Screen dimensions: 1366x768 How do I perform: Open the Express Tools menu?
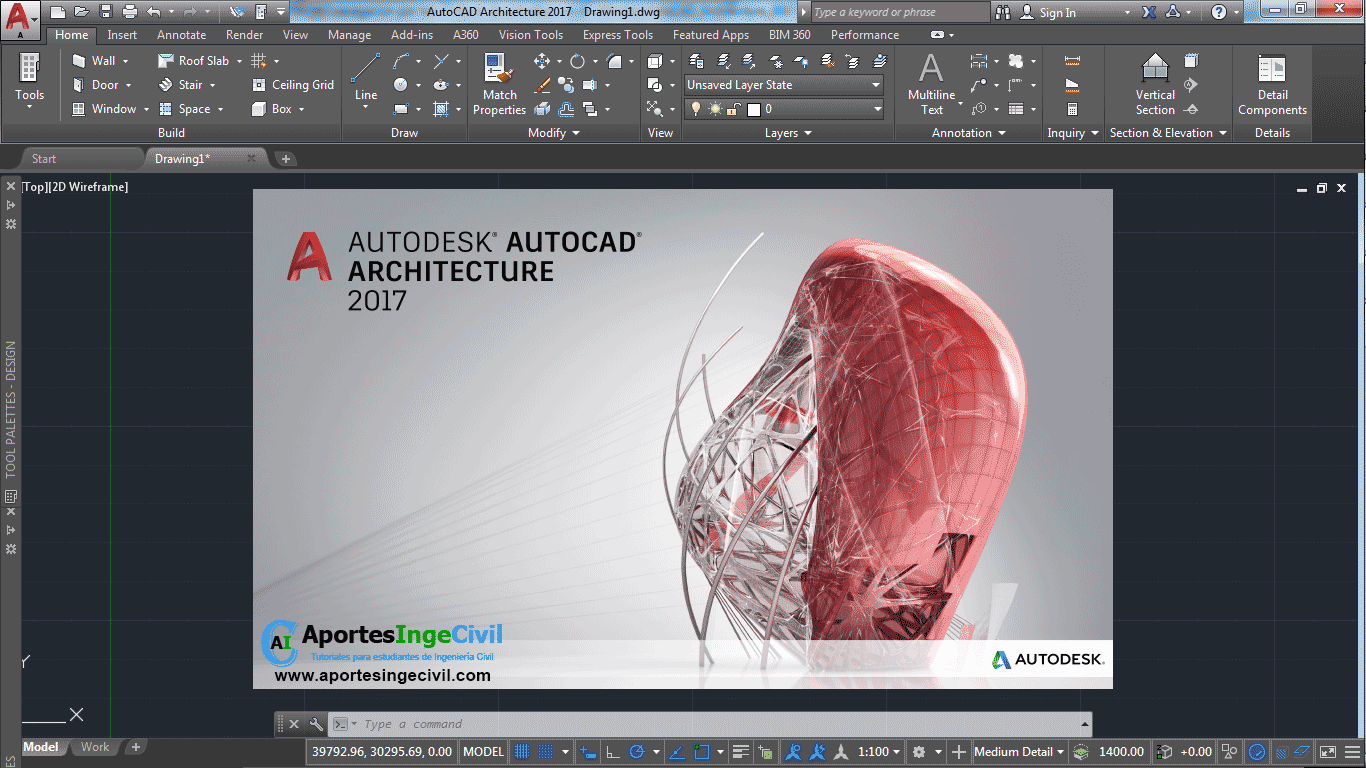point(617,34)
